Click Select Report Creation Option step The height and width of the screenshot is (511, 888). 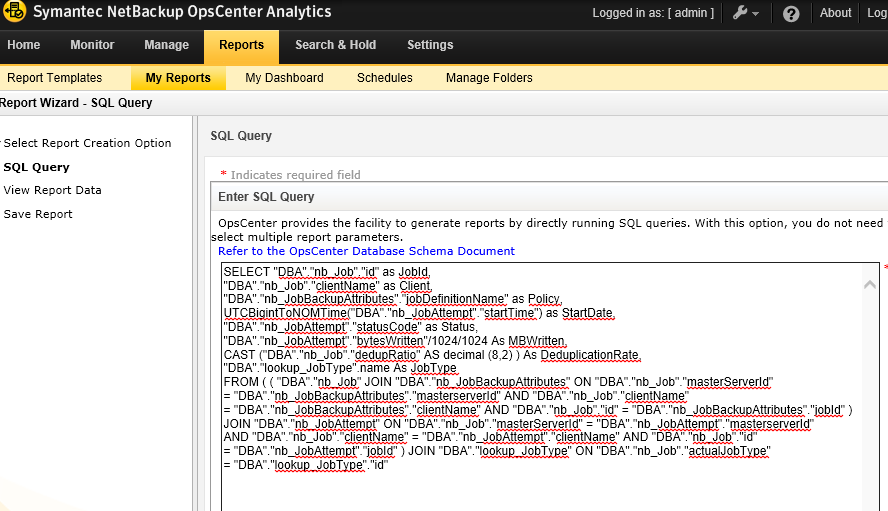87,143
